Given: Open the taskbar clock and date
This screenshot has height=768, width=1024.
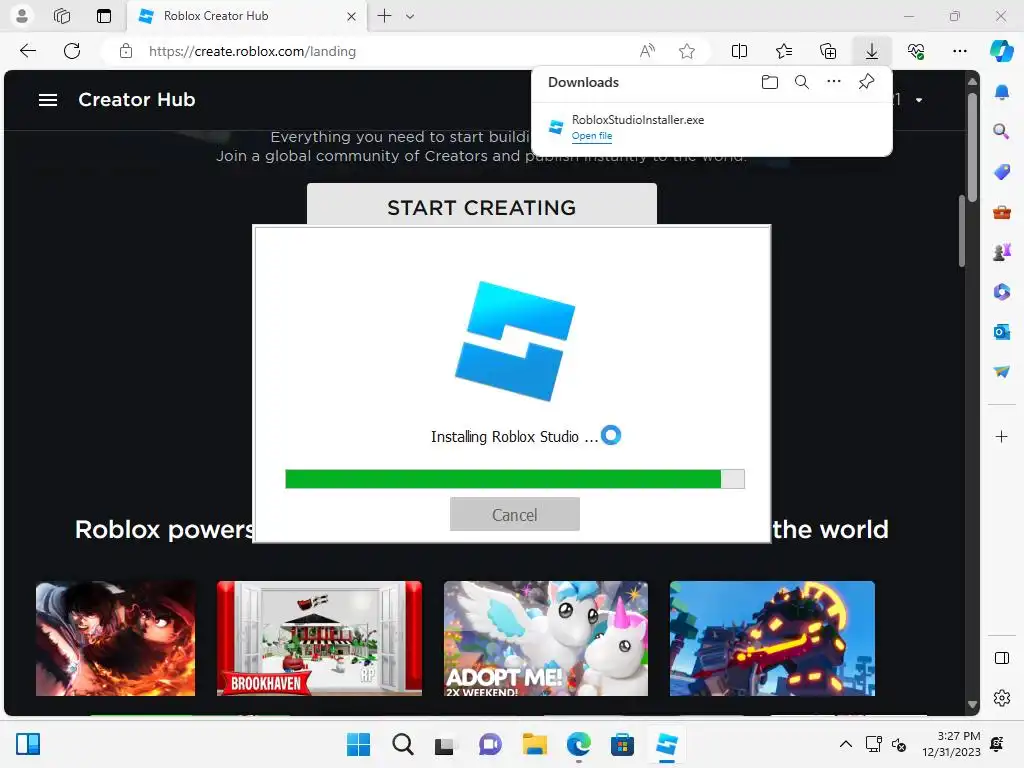Looking at the screenshot, I should (x=951, y=744).
